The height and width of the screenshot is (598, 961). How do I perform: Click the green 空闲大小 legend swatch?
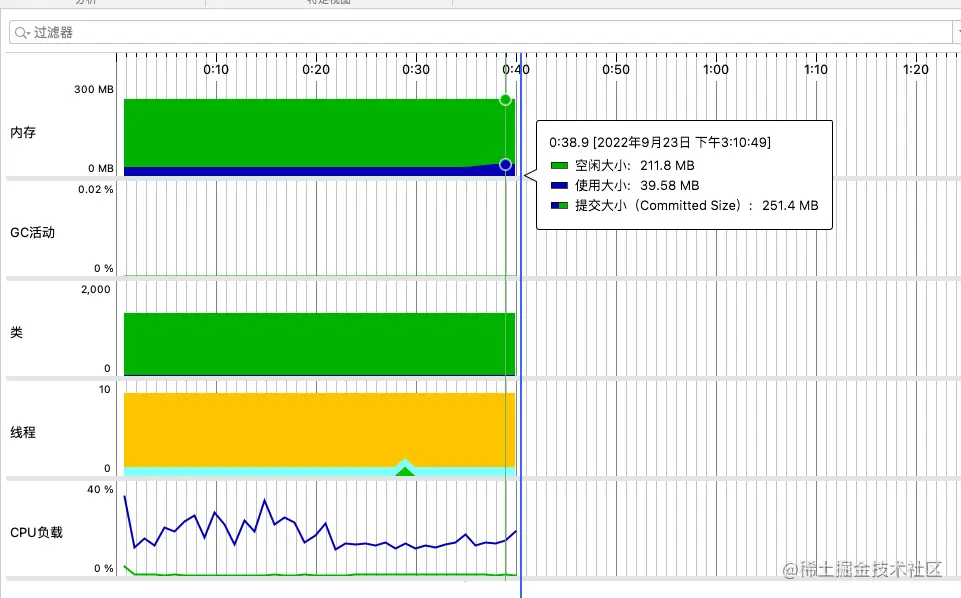(559, 165)
